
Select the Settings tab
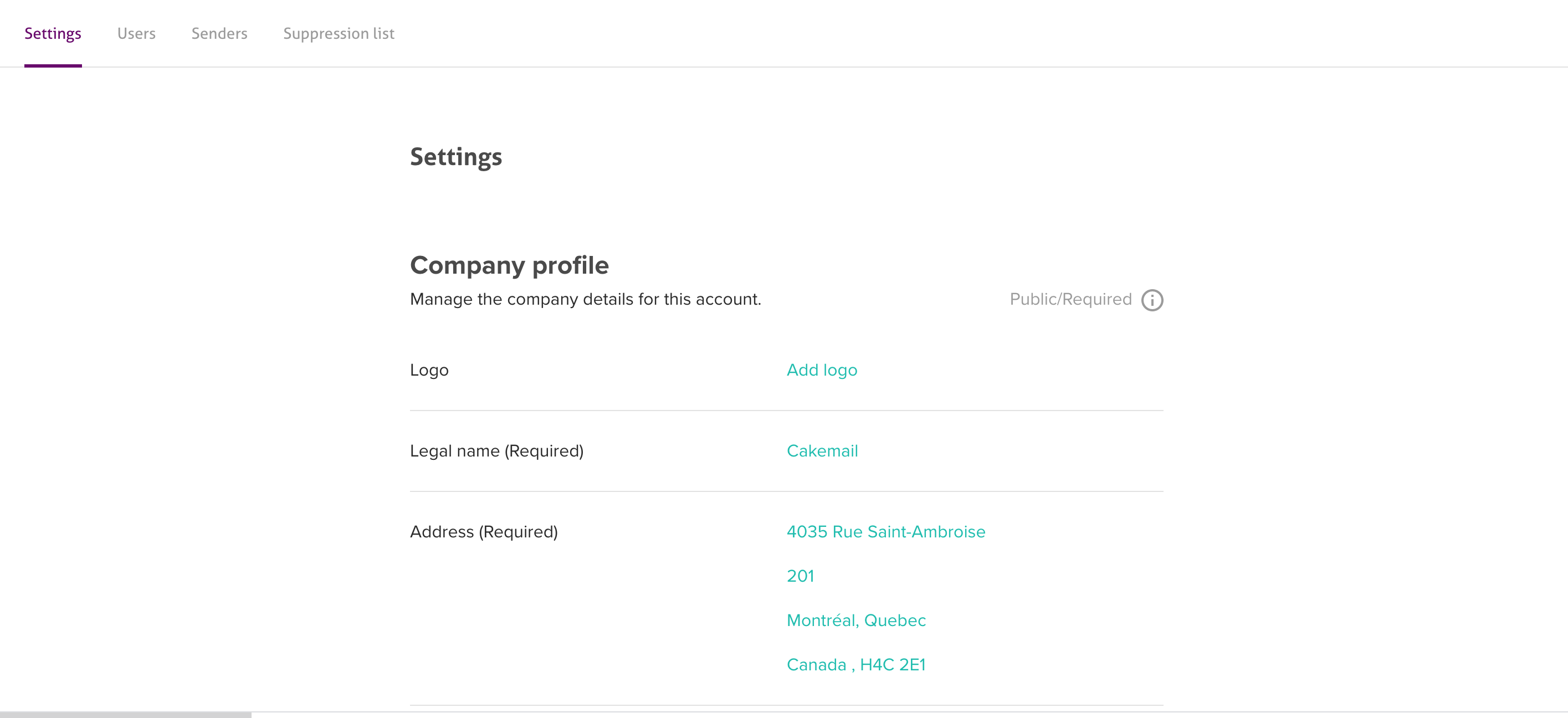click(53, 33)
